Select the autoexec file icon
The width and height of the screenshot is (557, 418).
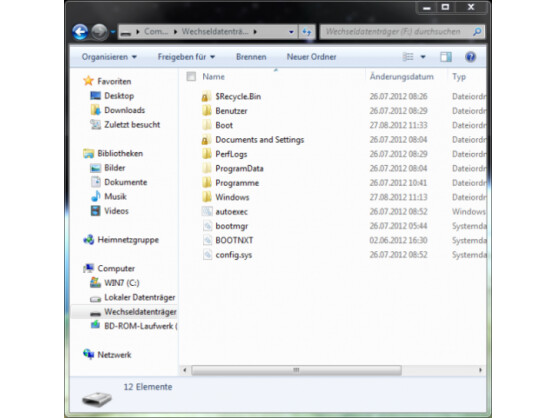tap(207, 212)
